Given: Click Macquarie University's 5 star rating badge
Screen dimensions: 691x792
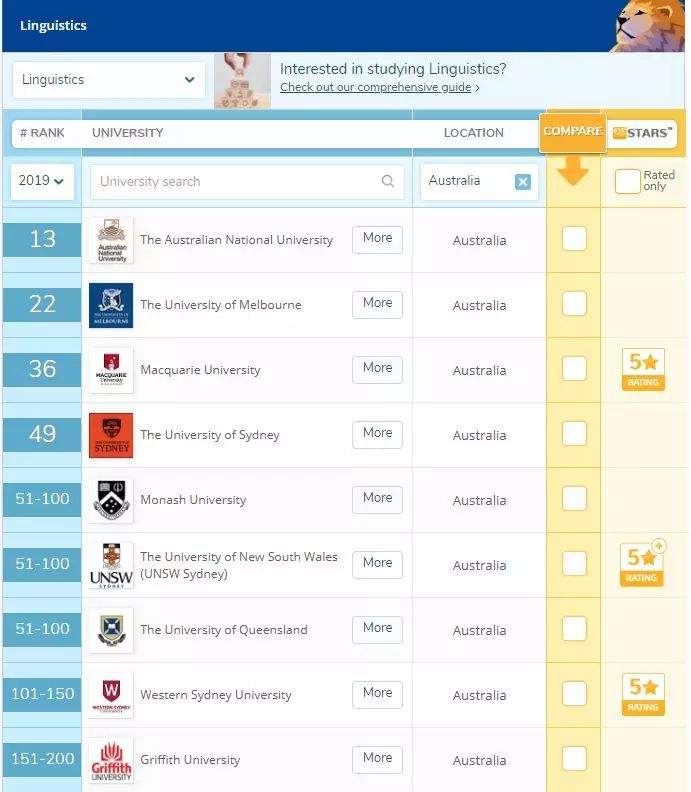Looking at the screenshot, I should click(643, 370).
